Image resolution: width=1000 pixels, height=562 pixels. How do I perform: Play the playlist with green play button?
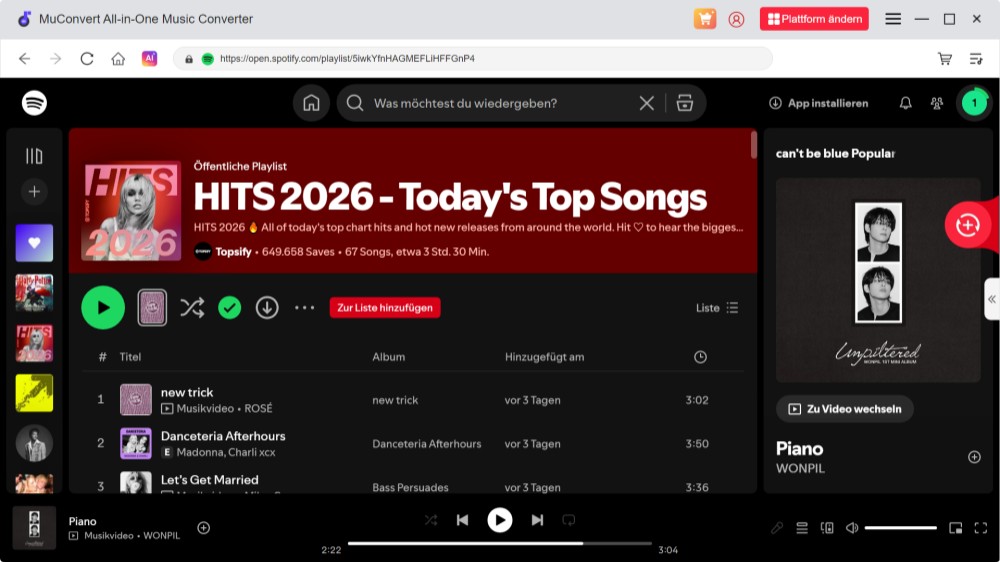tap(103, 307)
